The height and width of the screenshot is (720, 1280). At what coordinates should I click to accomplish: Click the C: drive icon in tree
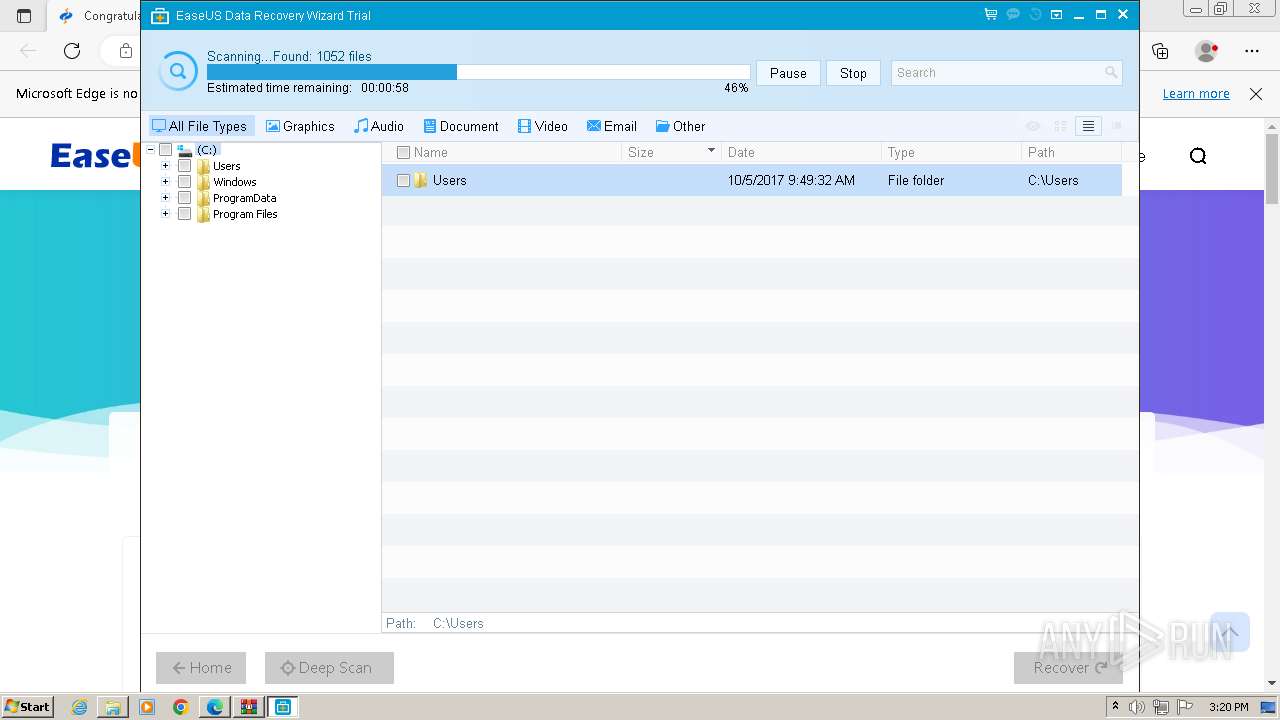coord(184,150)
